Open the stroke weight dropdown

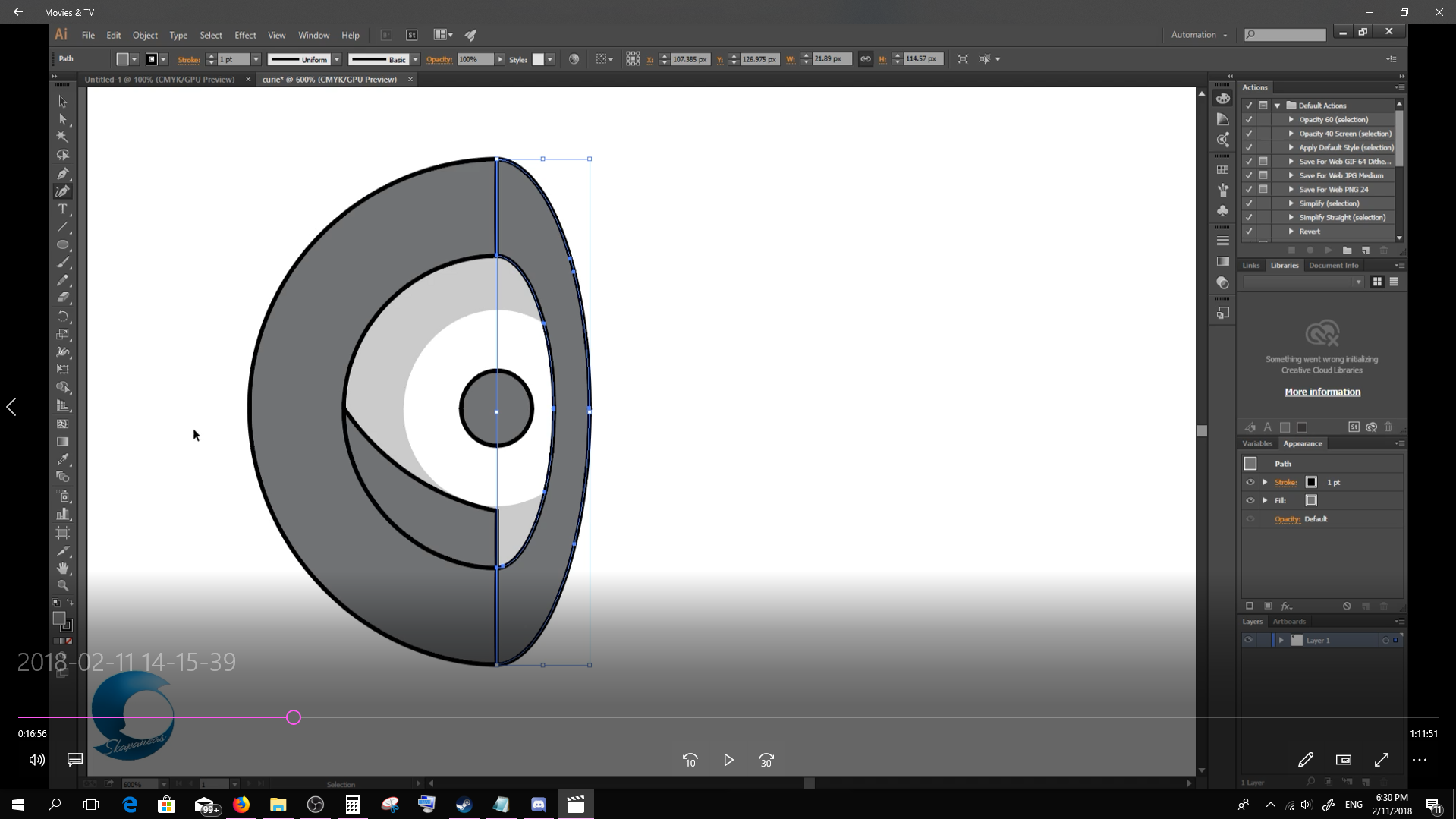(256, 59)
